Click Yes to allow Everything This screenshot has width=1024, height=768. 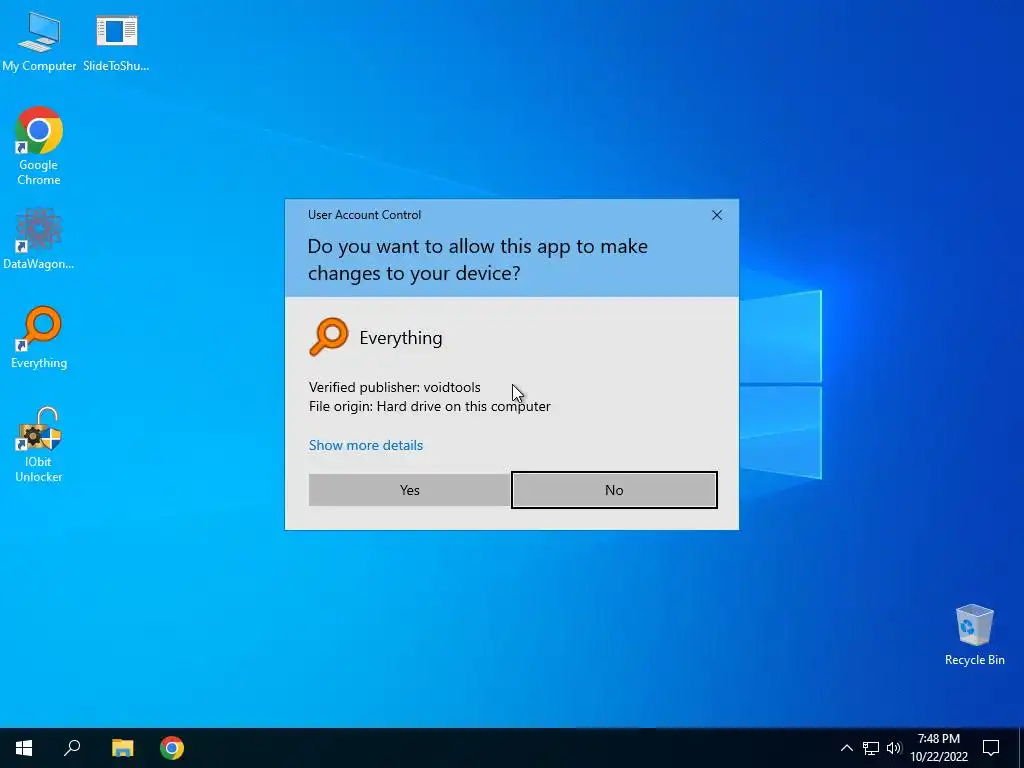tap(409, 490)
